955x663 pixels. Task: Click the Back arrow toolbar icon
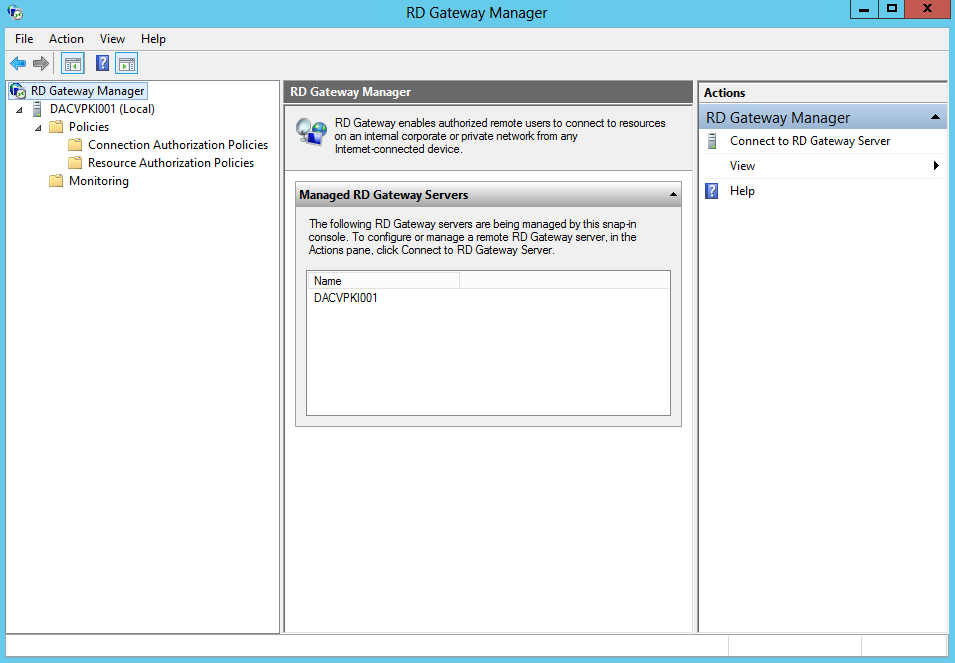pos(18,63)
